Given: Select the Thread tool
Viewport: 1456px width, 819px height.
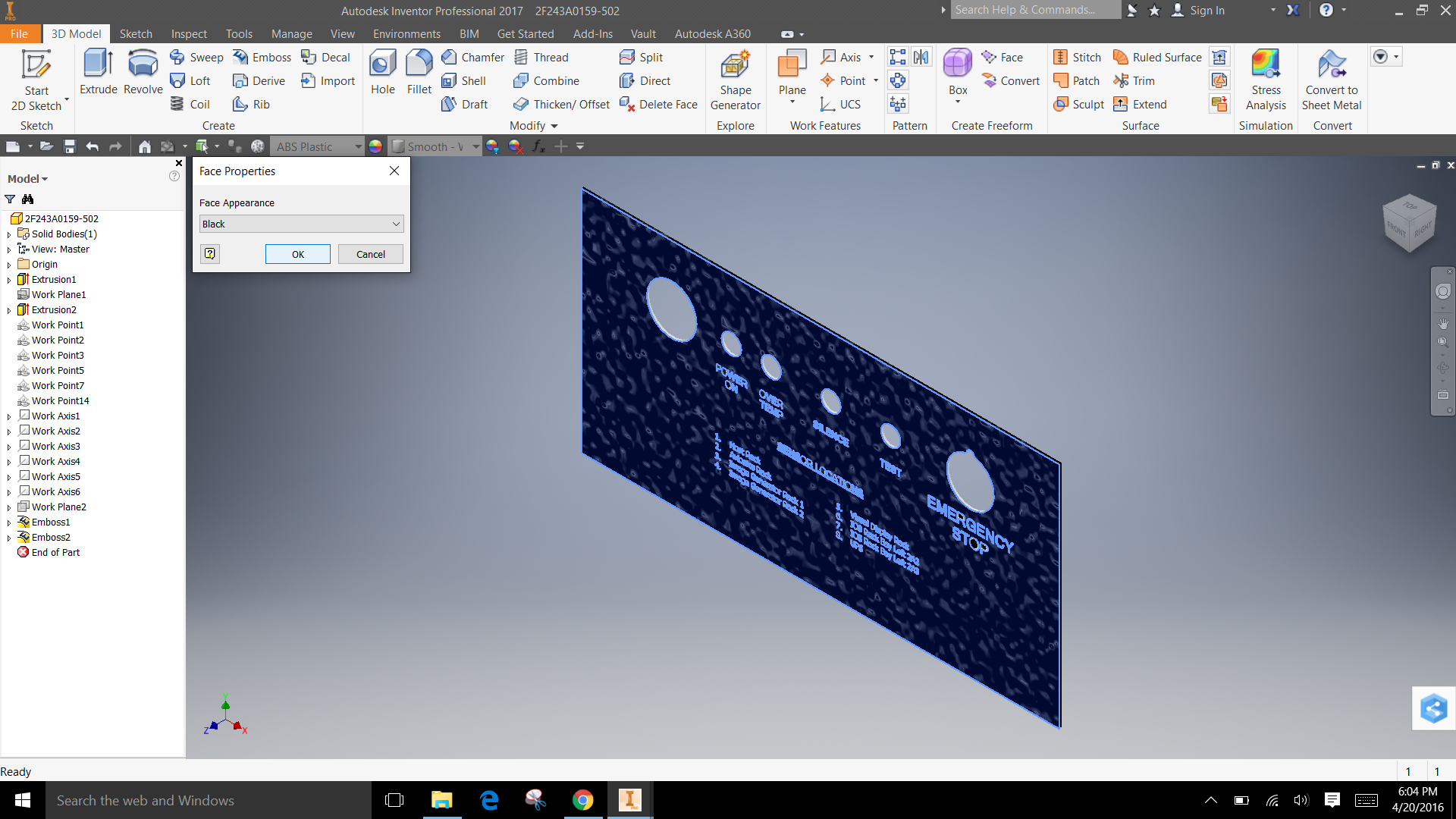Looking at the screenshot, I should 541,57.
